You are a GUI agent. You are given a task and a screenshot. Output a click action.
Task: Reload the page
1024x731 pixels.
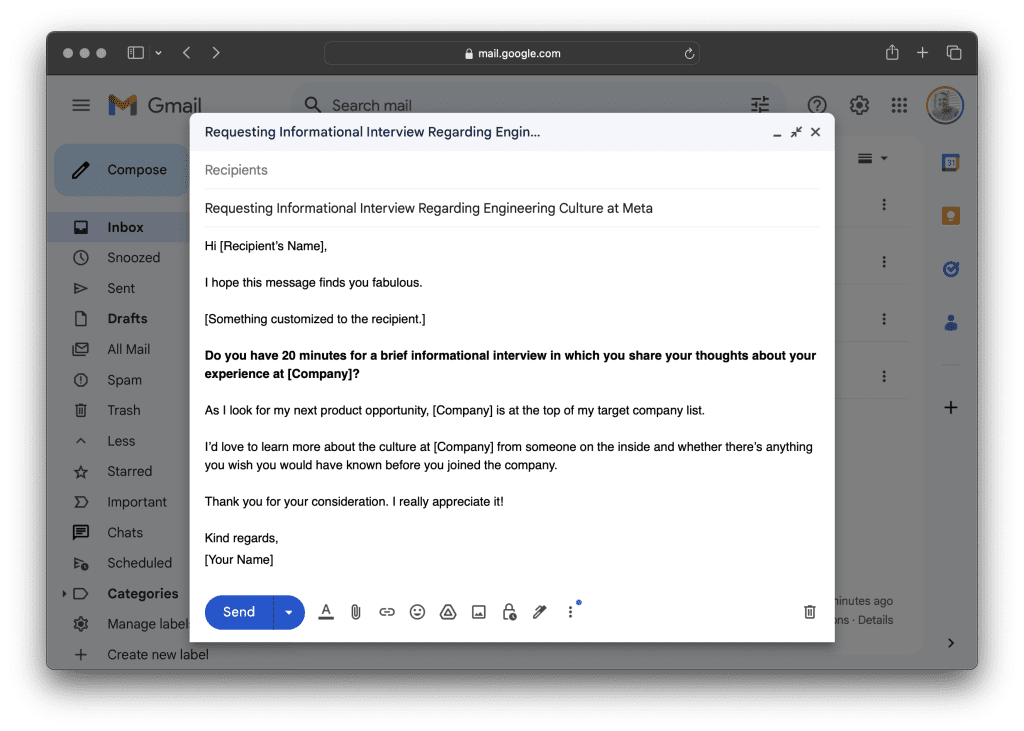click(x=689, y=54)
